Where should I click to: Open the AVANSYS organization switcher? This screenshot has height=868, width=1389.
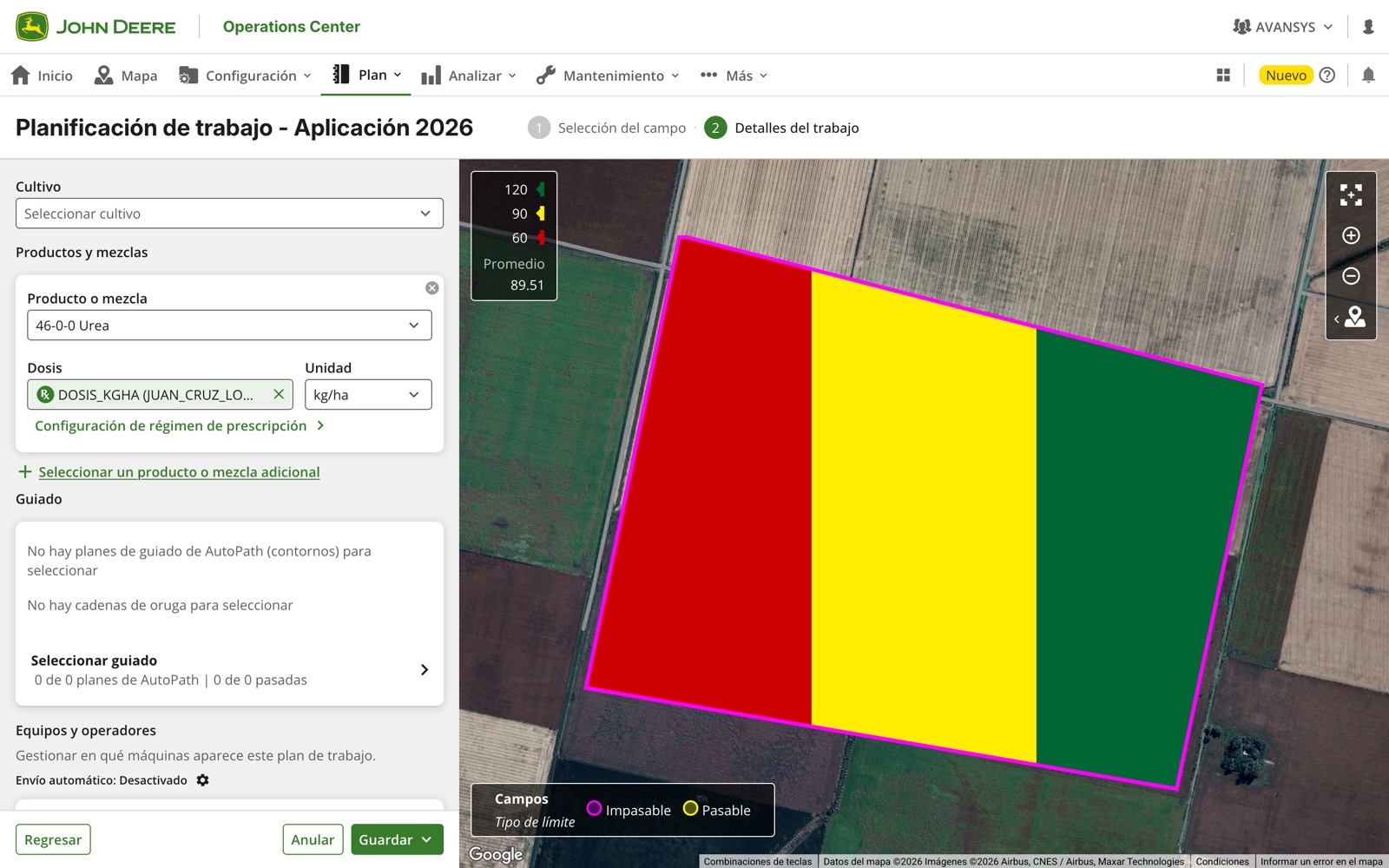(1283, 27)
